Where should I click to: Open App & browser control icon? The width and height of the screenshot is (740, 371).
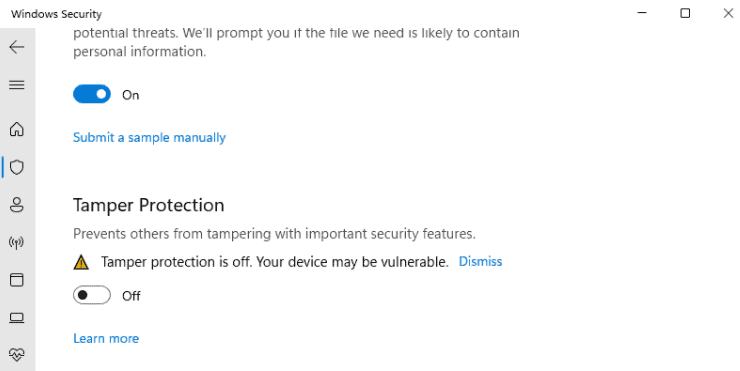17,280
